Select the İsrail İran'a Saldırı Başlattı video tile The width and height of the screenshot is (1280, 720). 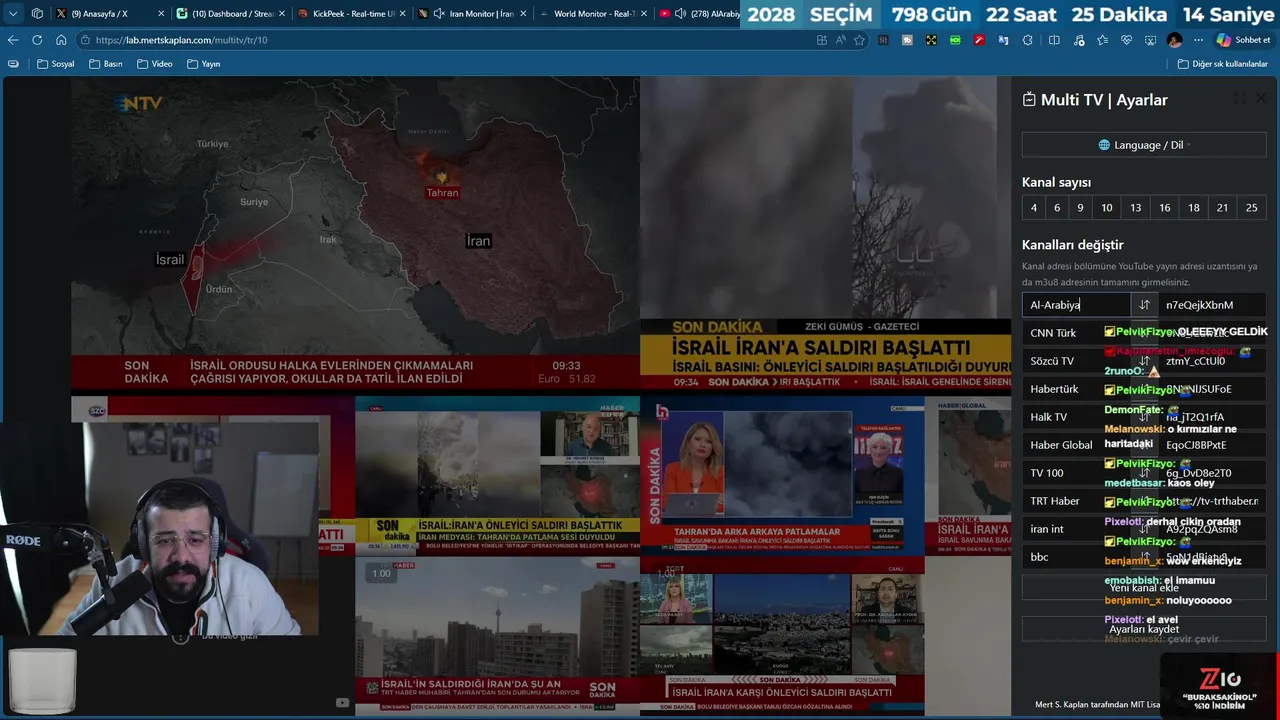(x=825, y=235)
